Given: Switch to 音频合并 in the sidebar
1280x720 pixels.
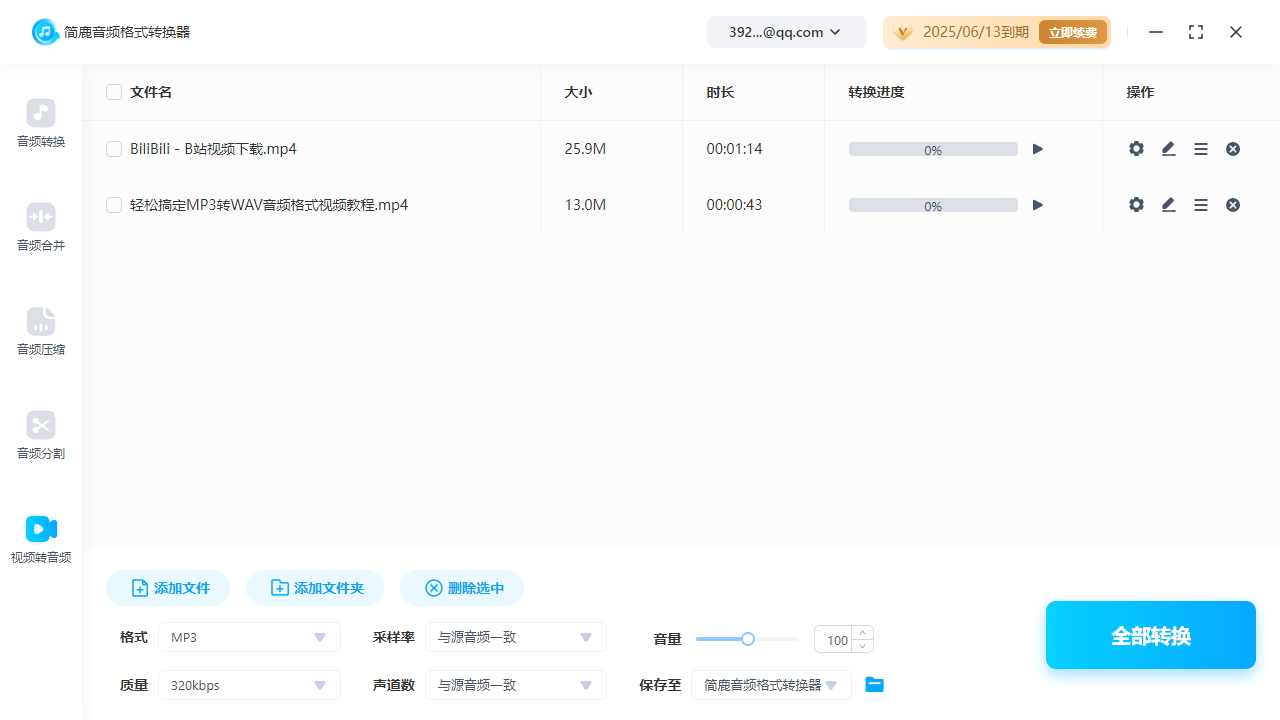Looking at the screenshot, I should (x=40, y=228).
